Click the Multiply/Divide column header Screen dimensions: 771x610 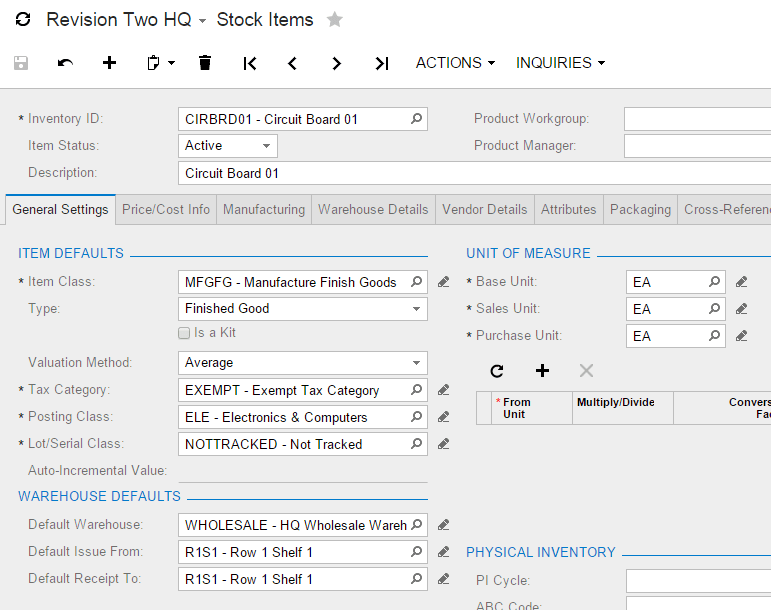pyautogui.click(x=623, y=408)
